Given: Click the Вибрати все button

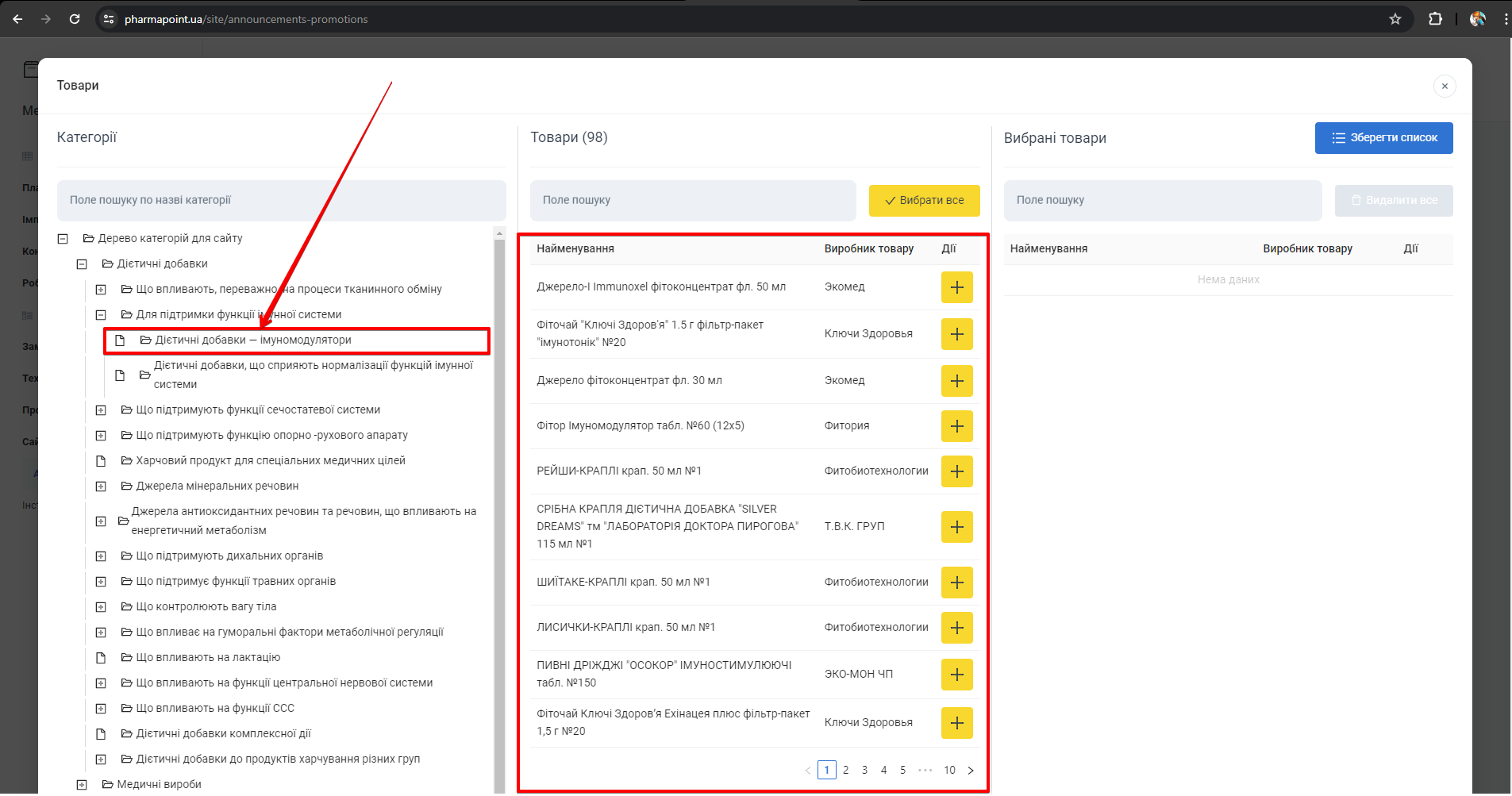Looking at the screenshot, I should 924,201.
